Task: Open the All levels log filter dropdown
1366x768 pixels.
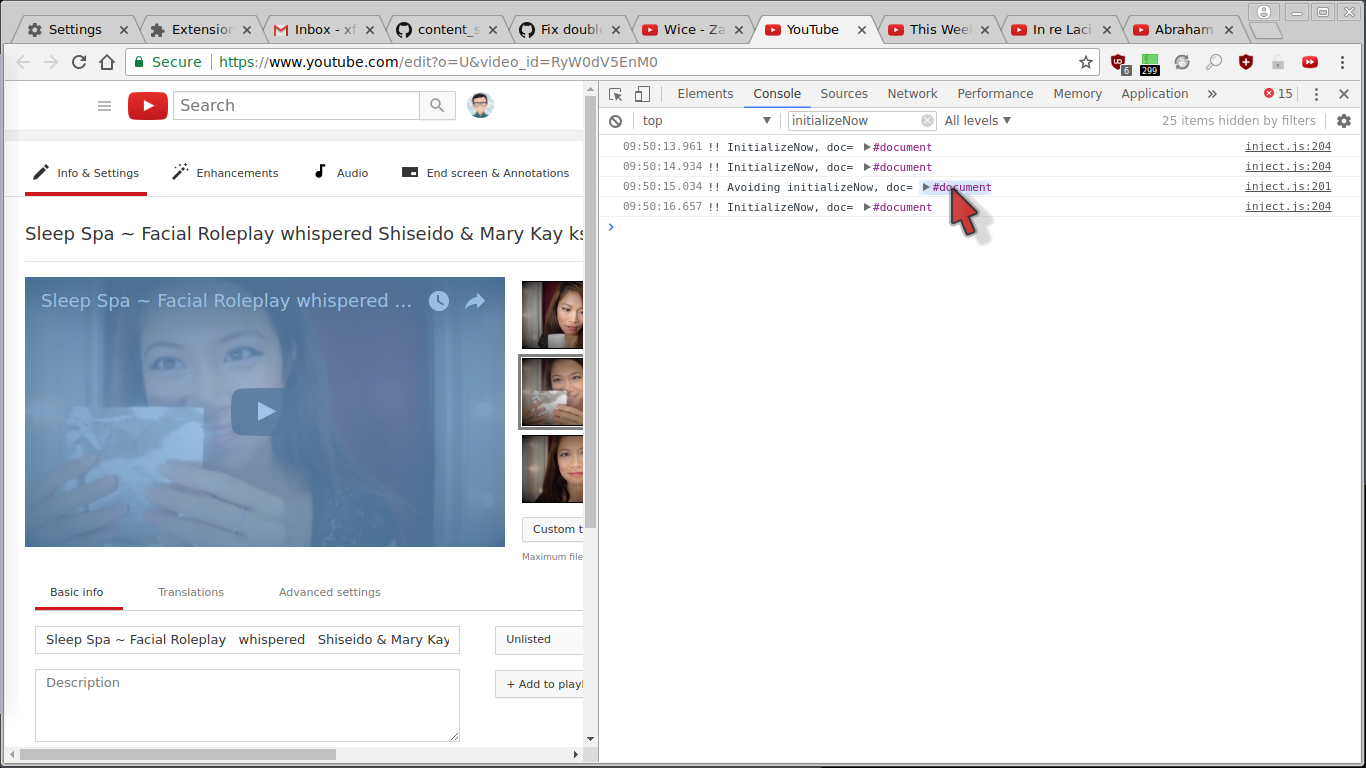Action: point(977,120)
